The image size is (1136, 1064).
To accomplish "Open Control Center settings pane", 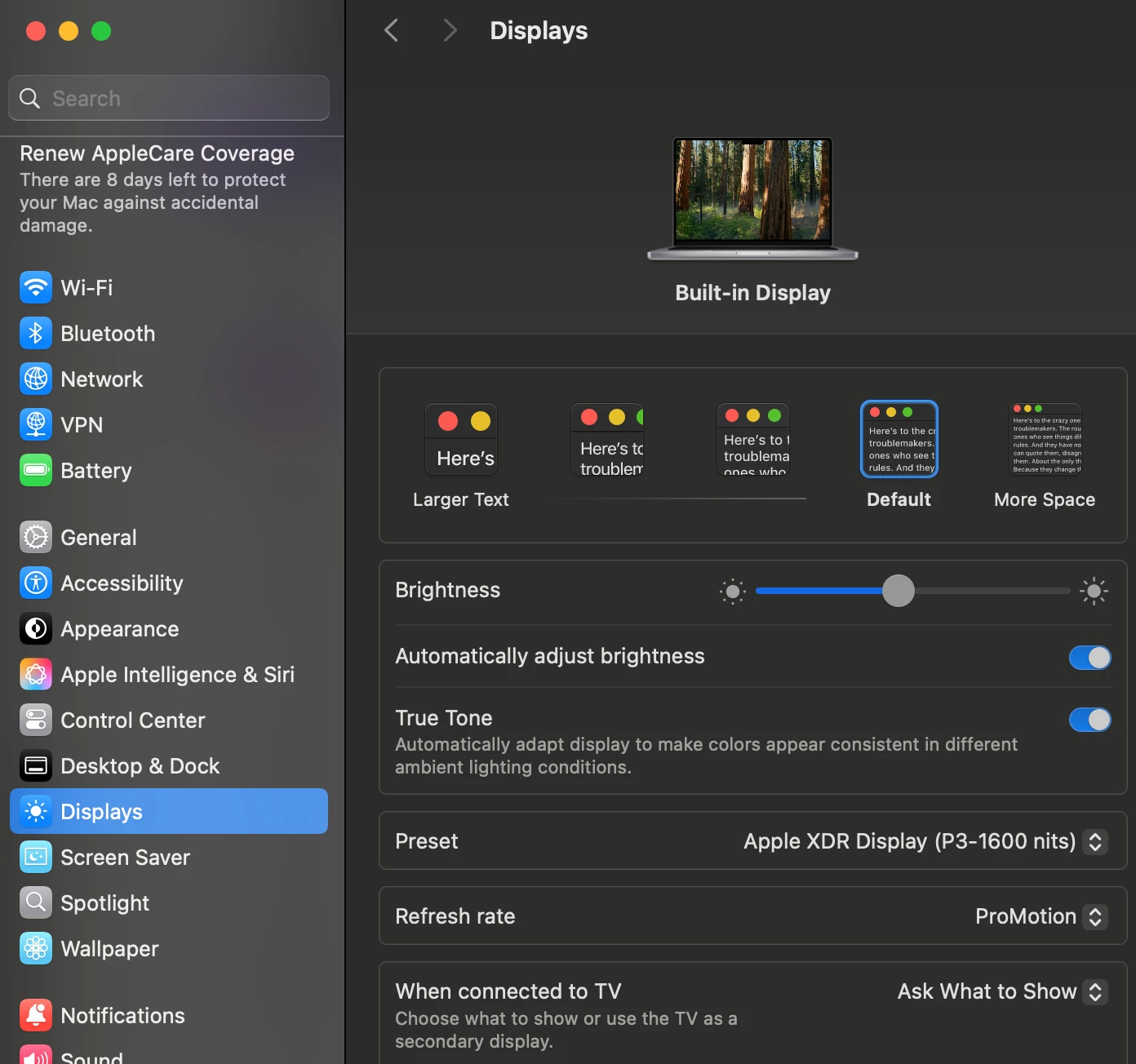I will (x=169, y=720).
